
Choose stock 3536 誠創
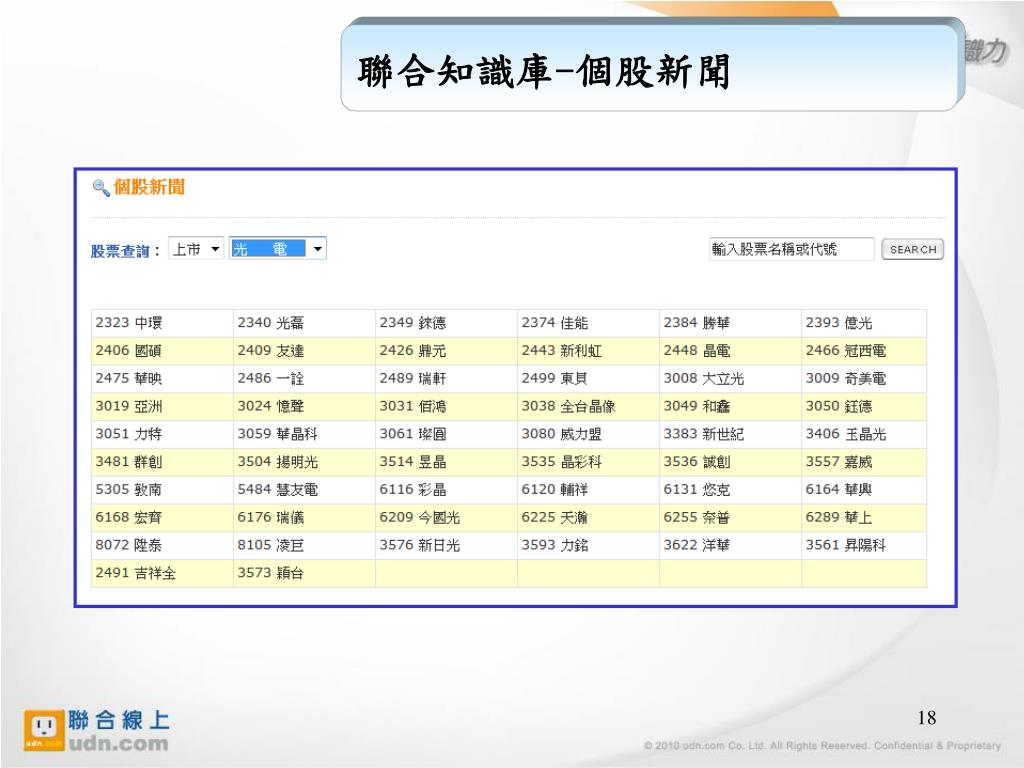click(x=697, y=462)
